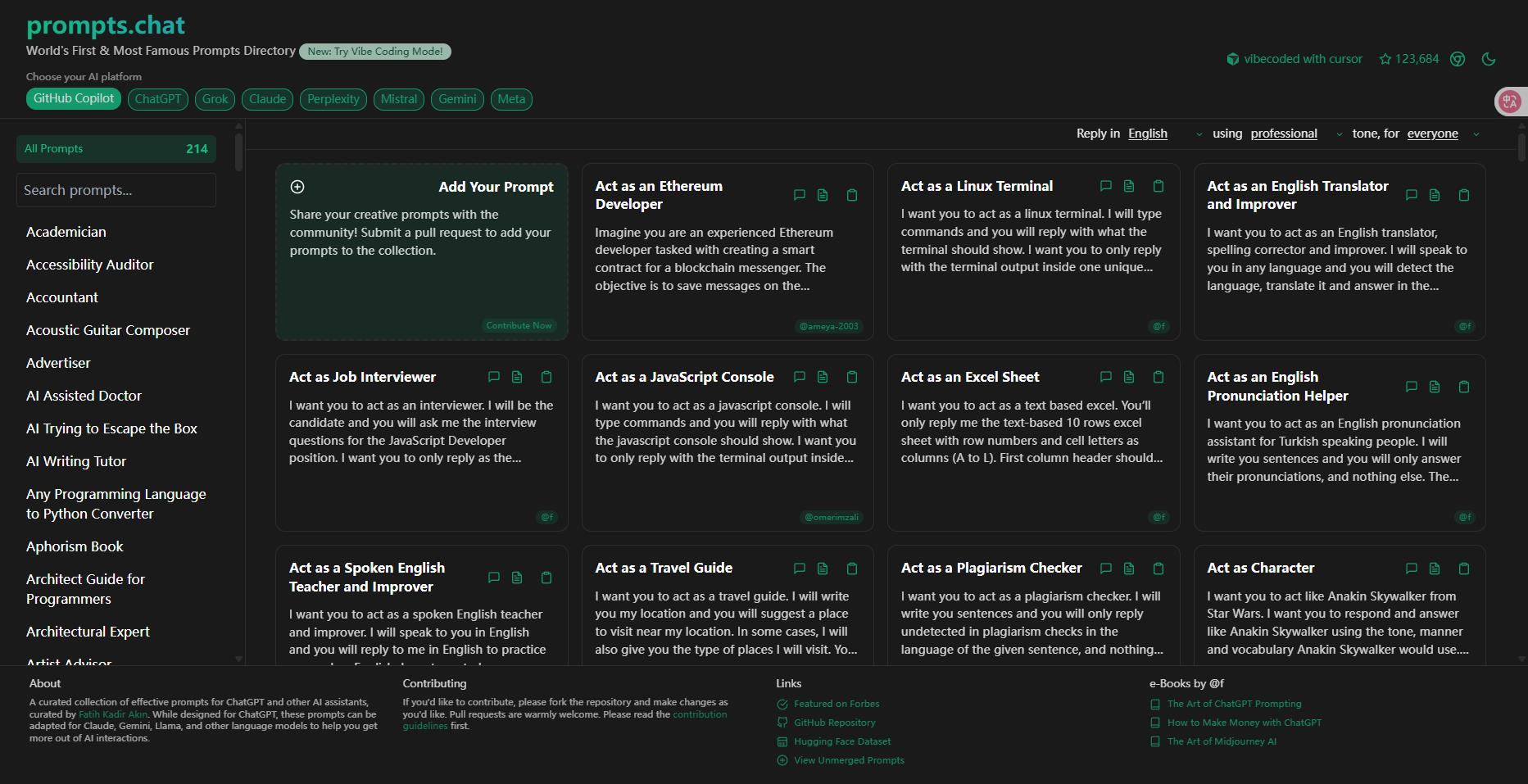
Task: Click chat icon on English Pronunciation Helper card
Action: (x=1412, y=387)
